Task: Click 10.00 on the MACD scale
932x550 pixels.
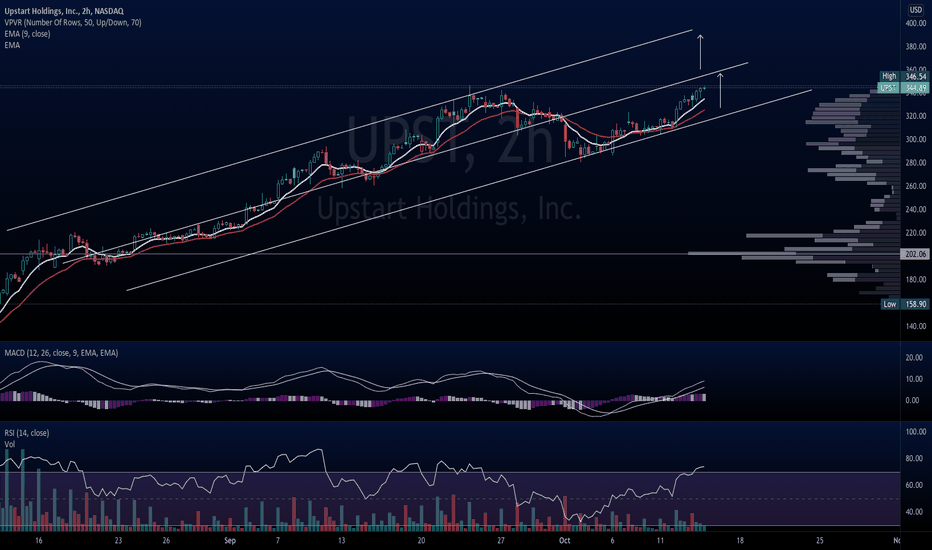Action: 914,379
